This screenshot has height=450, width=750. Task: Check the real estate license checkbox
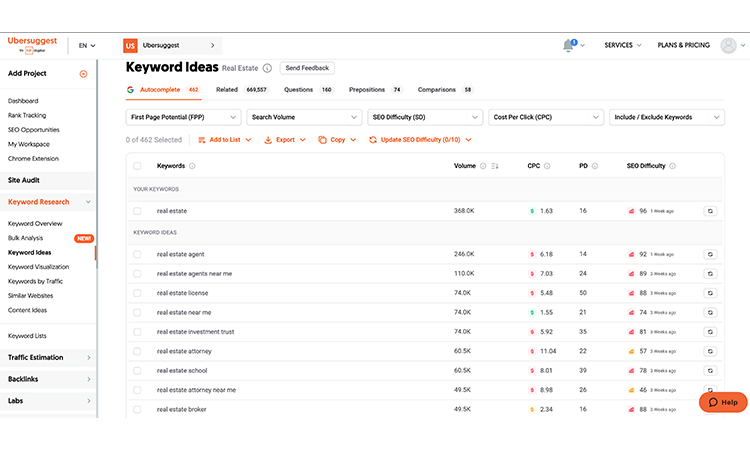[x=137, y=293]
